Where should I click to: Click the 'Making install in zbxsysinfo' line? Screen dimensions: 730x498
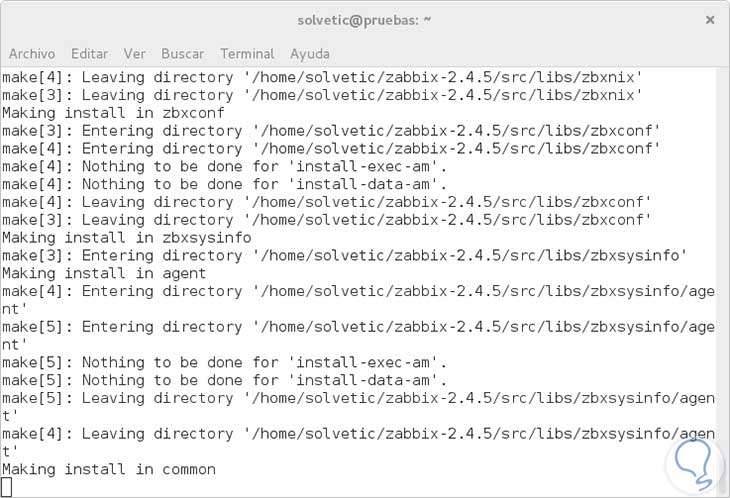click(127, 238)
